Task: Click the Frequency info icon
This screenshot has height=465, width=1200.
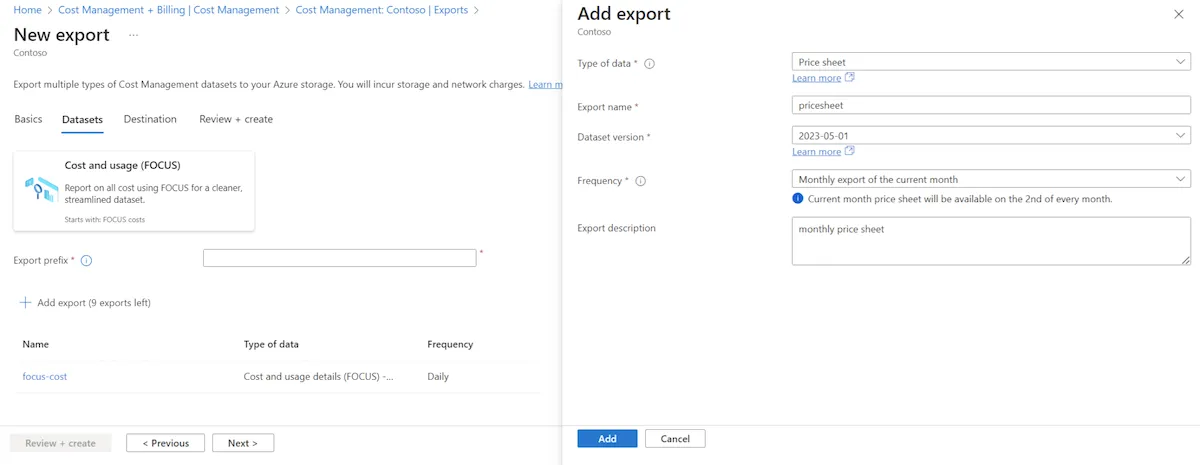Action: (x=640, y=181)
